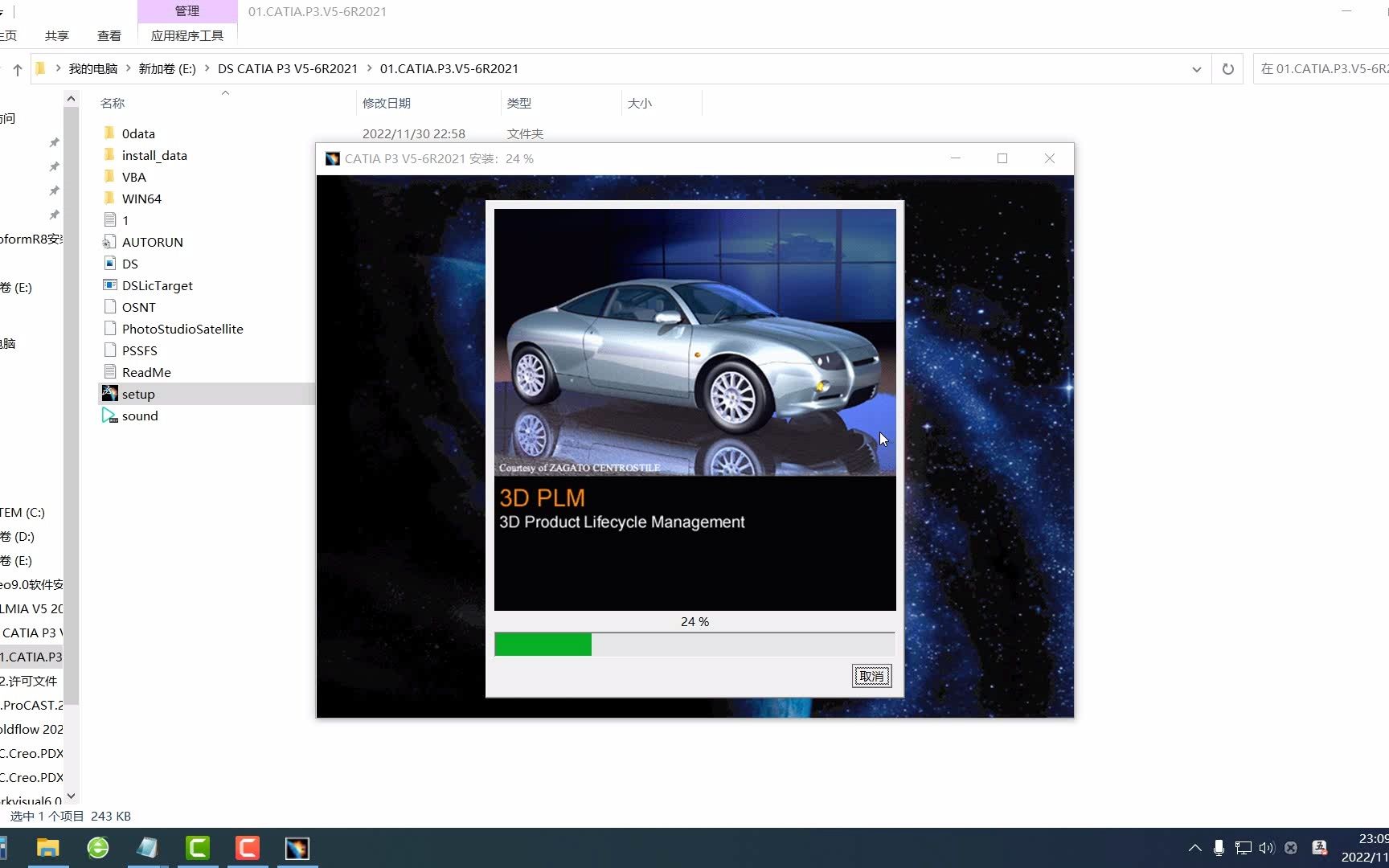Open the green browser taskbar icon
Image resolution: width=1389 pixels, height=868 pixels.
pos(98,848)
